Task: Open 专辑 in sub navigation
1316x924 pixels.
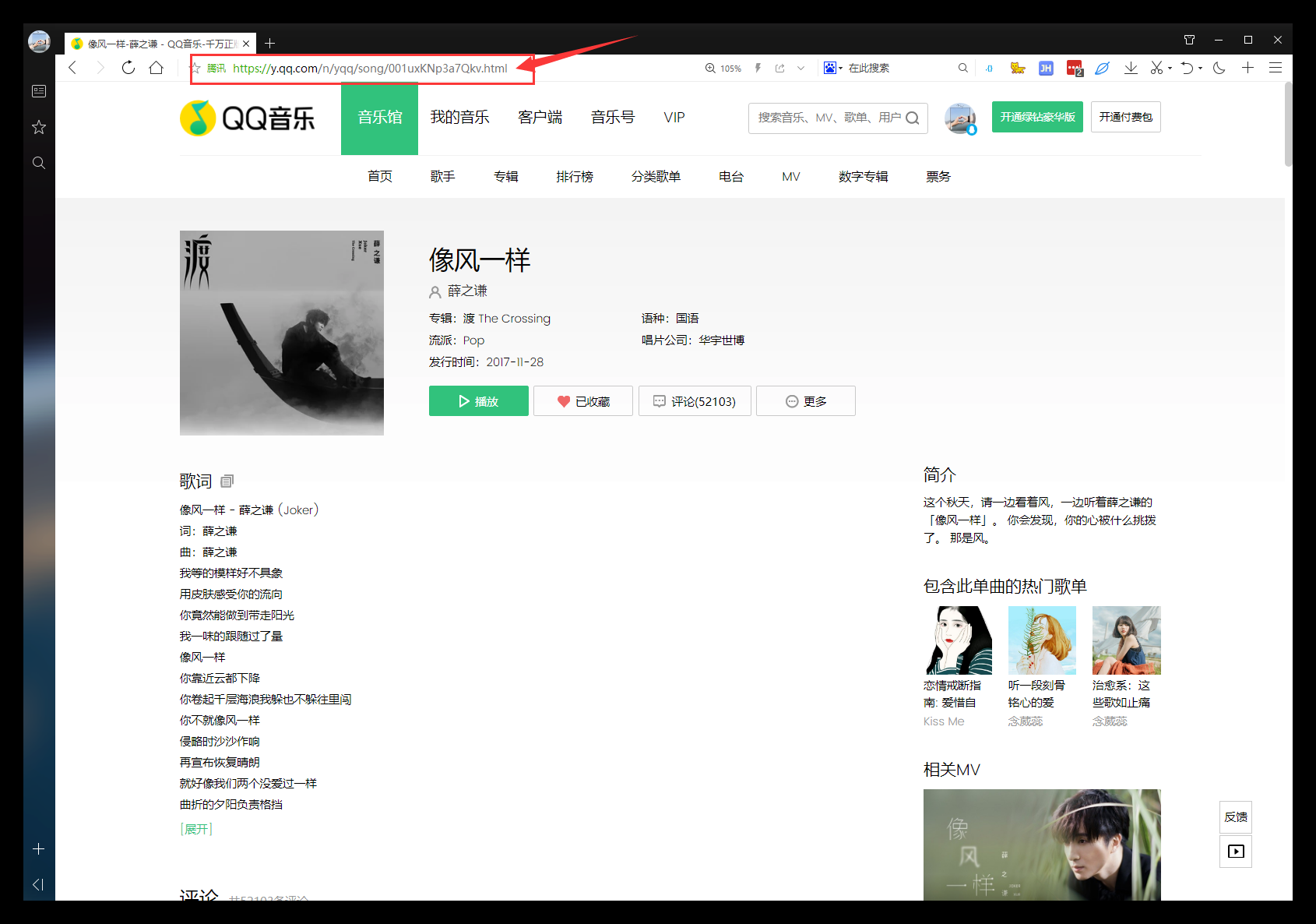Action: [506, 177]
